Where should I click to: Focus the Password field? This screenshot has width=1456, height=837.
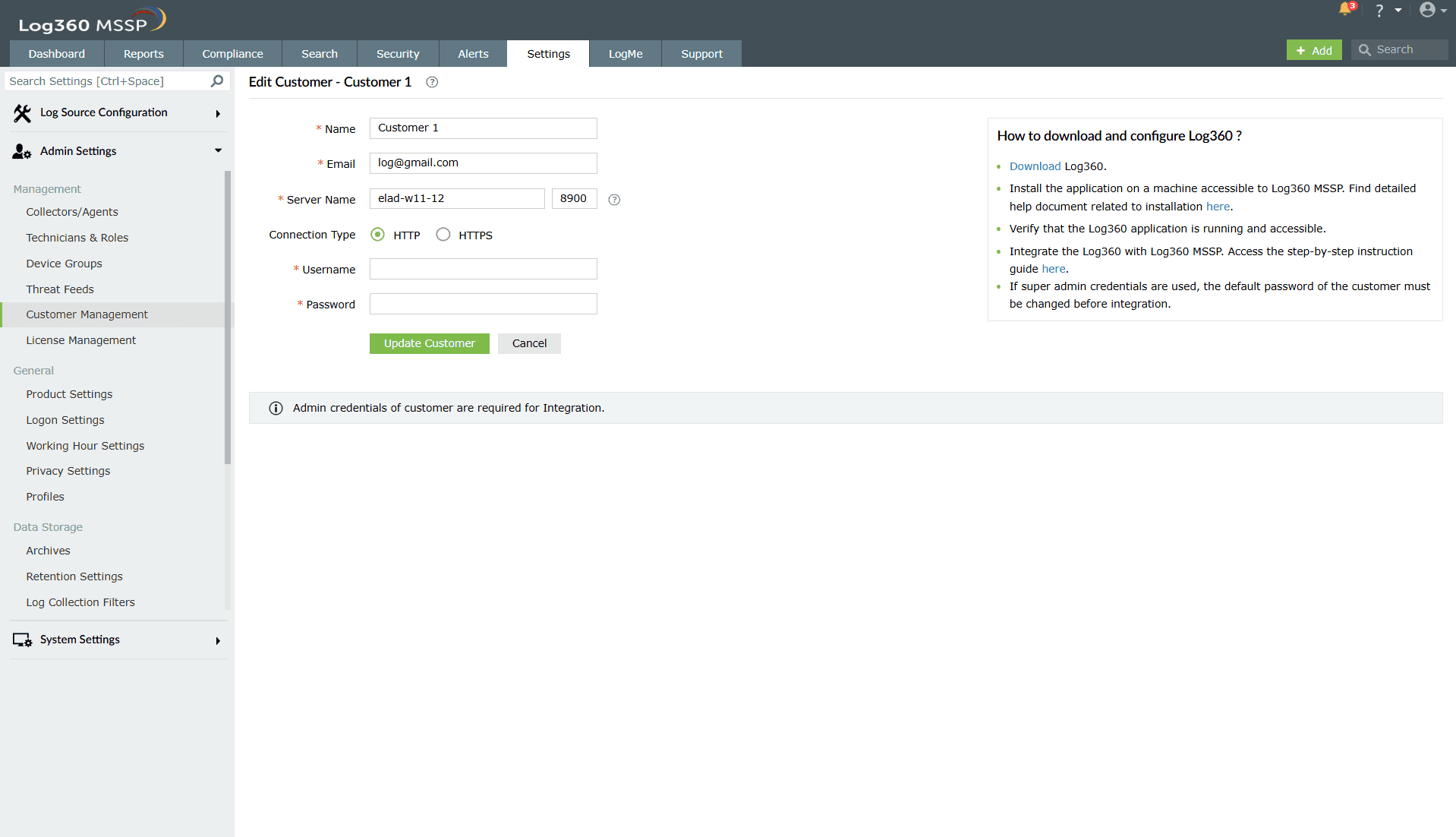[x=483, y=304]
